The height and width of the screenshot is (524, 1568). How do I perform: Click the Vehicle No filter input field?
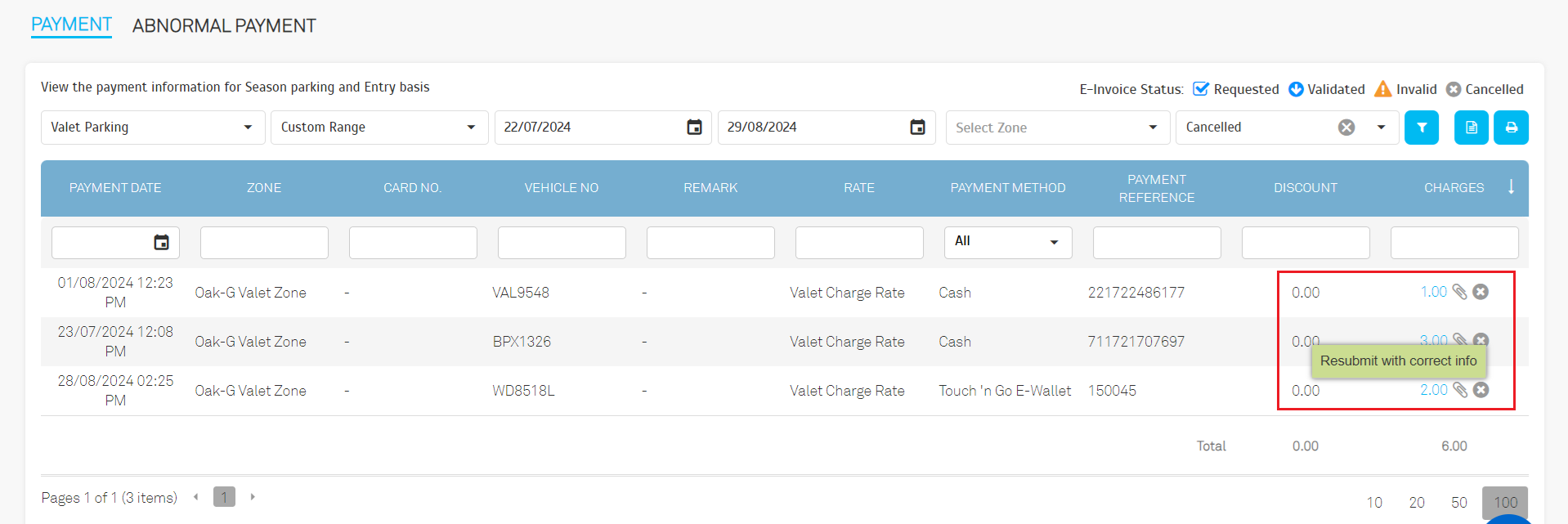[x=562, y=243]
